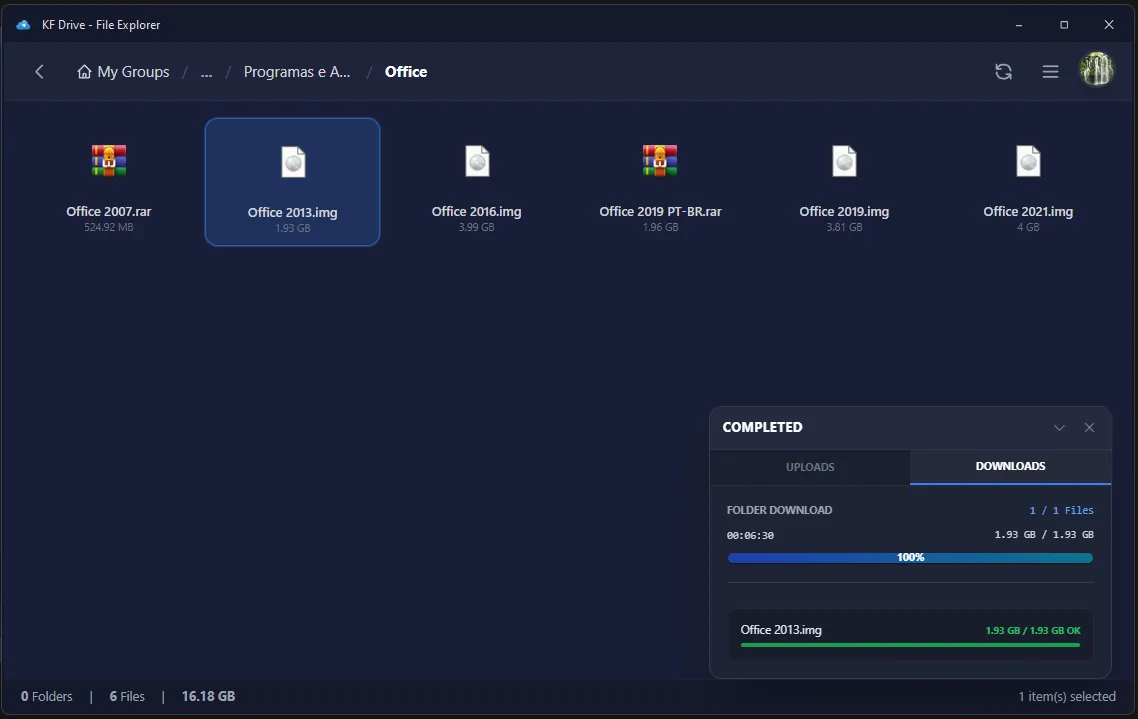Select the Office 2016.img disc icon

pyautogui.click(x=477, y=161)
